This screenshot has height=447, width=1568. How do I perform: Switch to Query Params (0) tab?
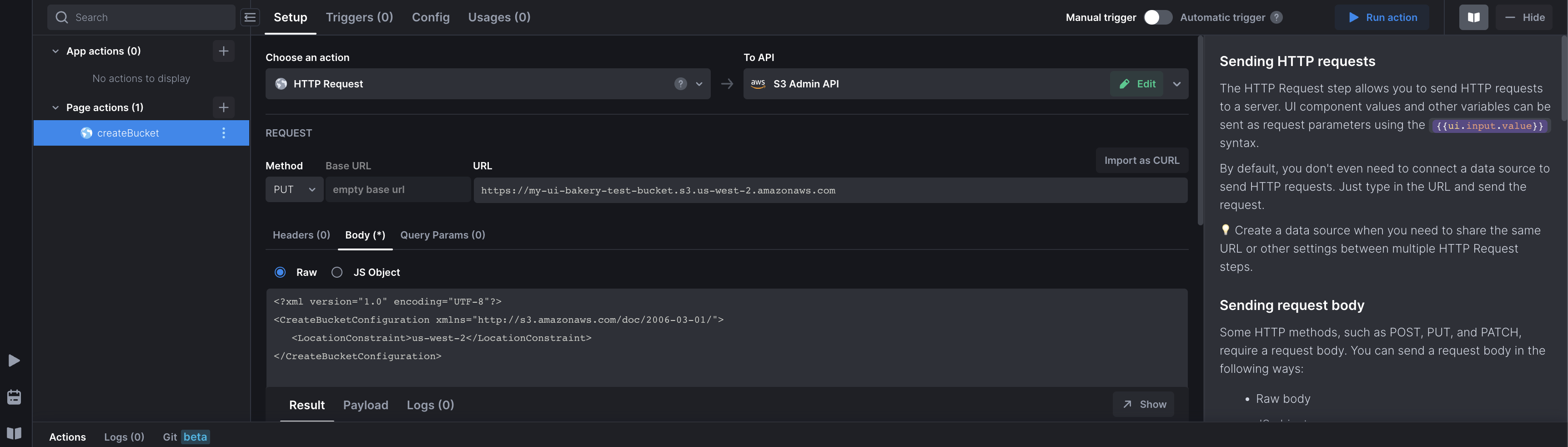(442, 235)
